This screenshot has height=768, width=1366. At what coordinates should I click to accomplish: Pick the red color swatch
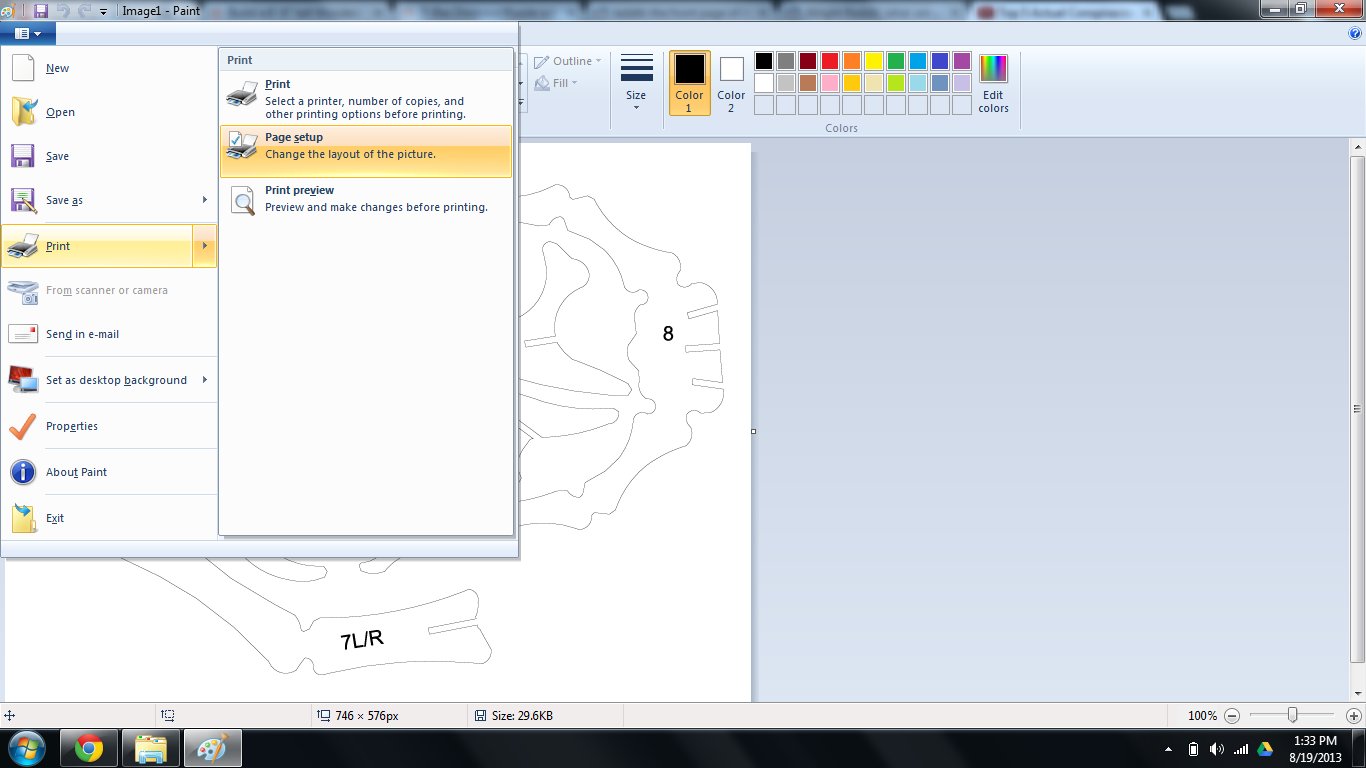[829, 61]
